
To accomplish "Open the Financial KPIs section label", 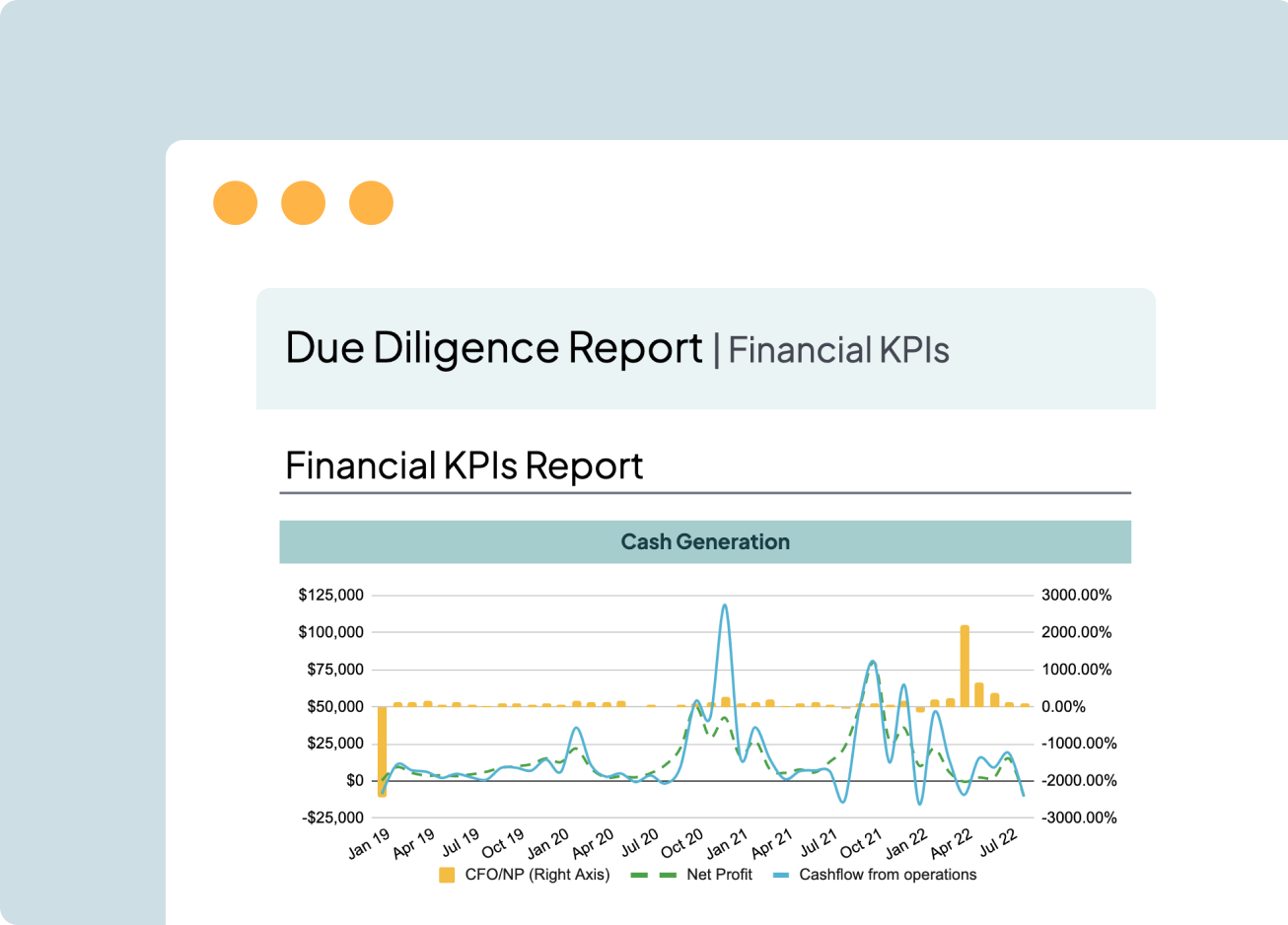I will pos(838,350).
